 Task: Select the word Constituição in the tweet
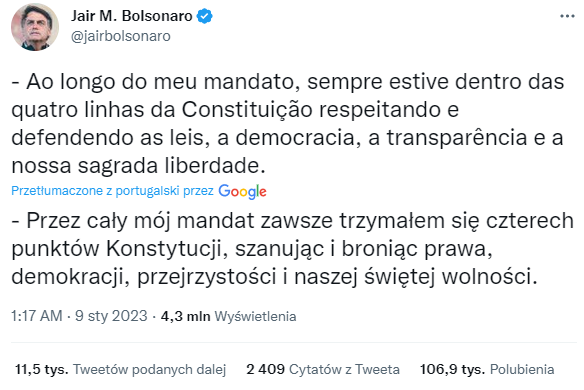[x=247, y=110]
